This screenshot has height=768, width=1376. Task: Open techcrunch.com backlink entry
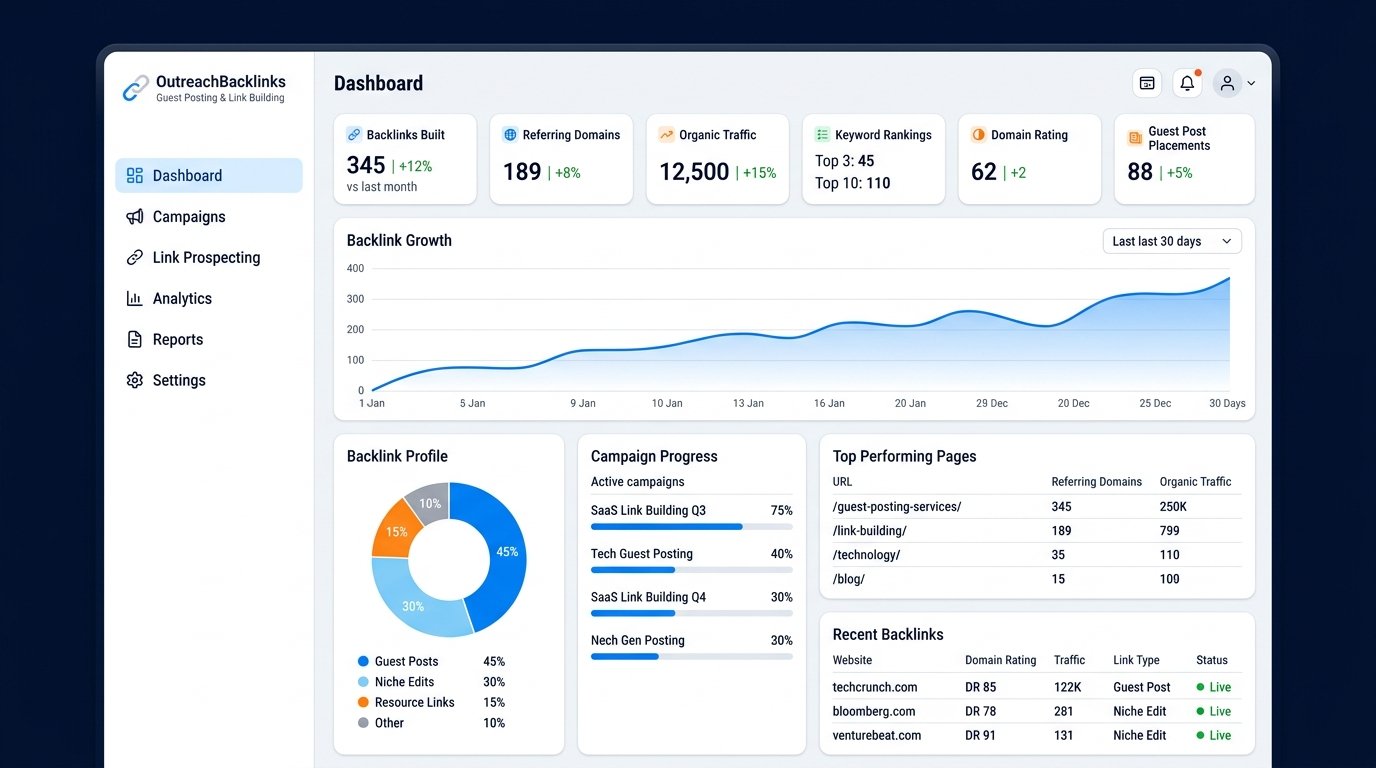tap(875, 688)
